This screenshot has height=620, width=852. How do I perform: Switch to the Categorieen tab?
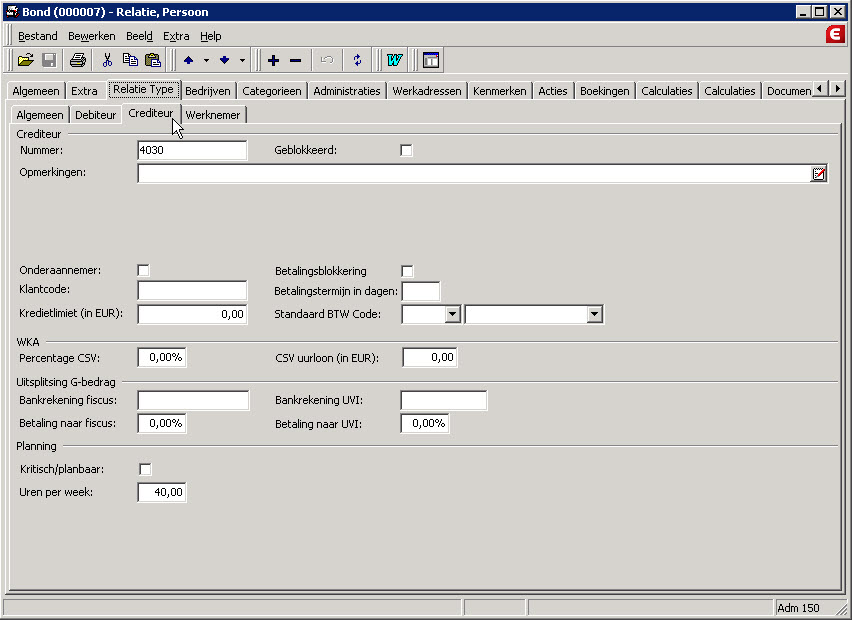272,91
